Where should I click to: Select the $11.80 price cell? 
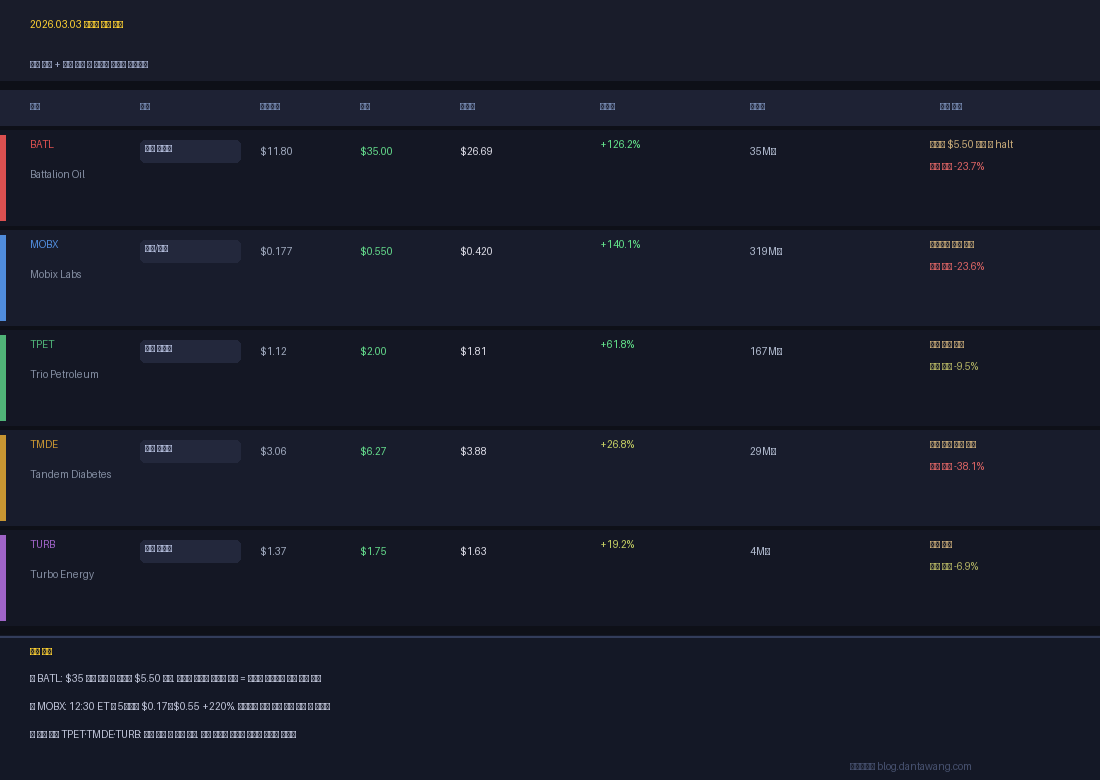(x=276, y=152)
